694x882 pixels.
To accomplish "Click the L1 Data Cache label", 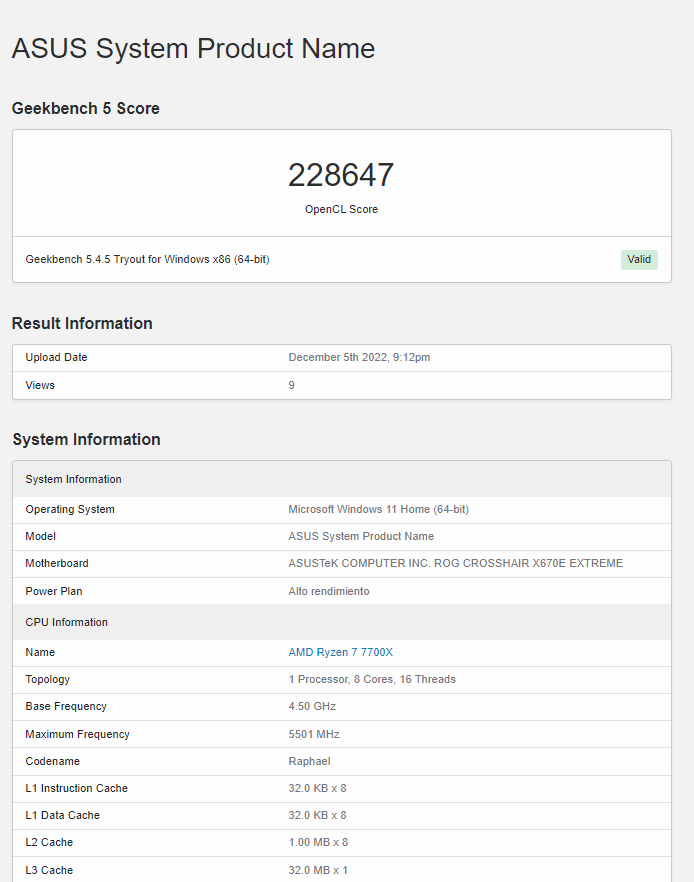I will tap(62, 815).
